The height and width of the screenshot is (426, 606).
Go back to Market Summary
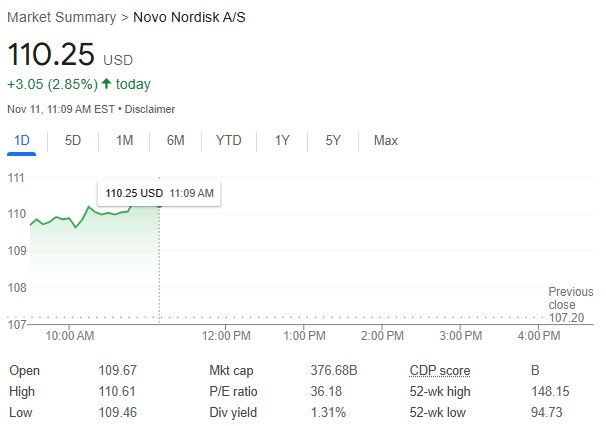tap(61, 17)
